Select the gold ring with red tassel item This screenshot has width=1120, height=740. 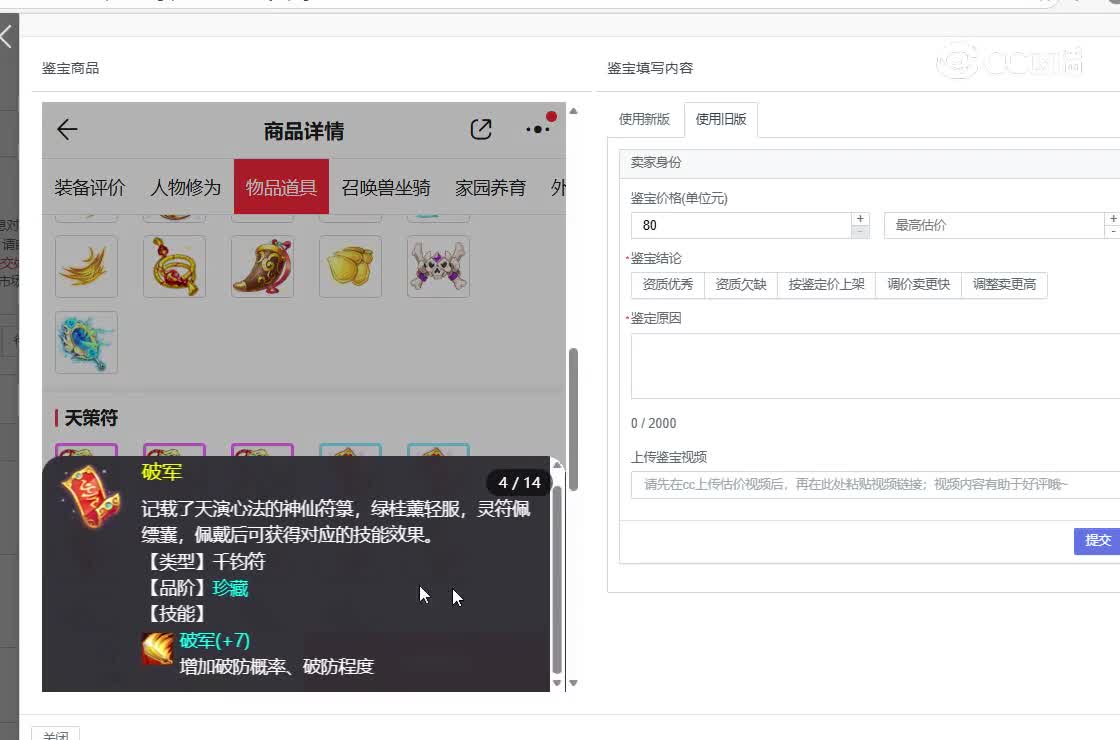(174, 267)
